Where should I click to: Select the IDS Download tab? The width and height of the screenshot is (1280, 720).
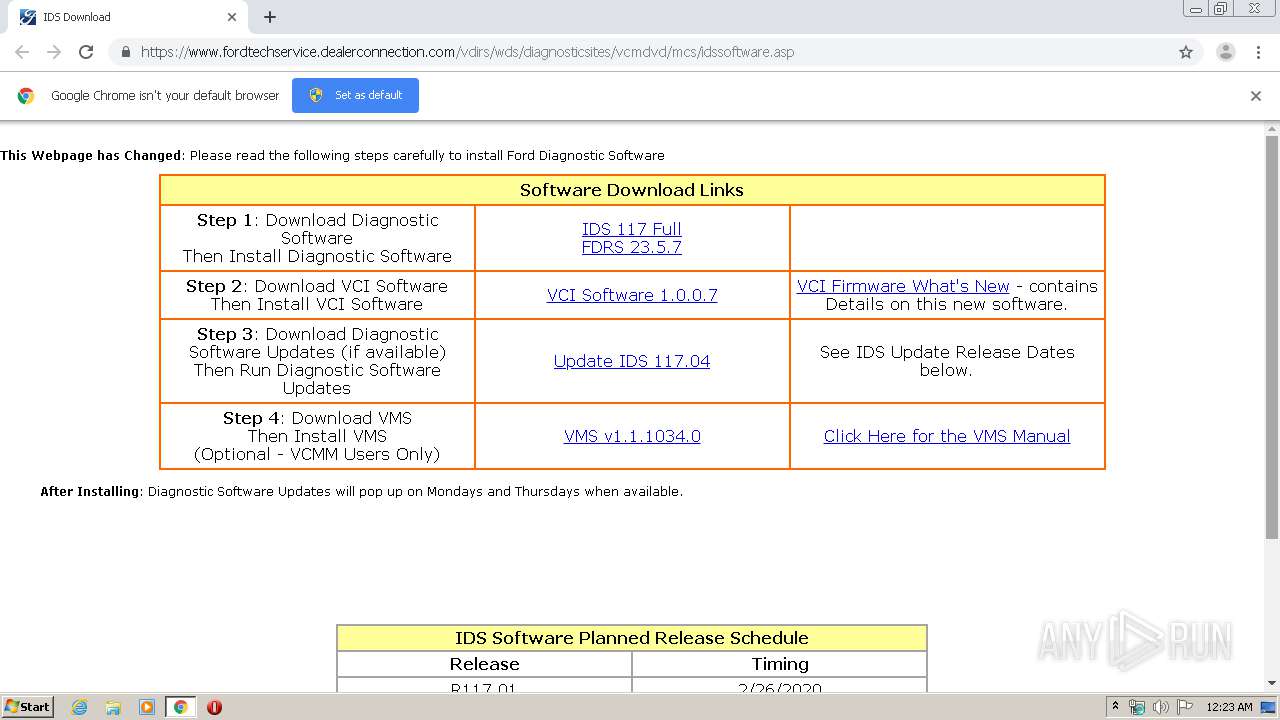tap(128, 17)
